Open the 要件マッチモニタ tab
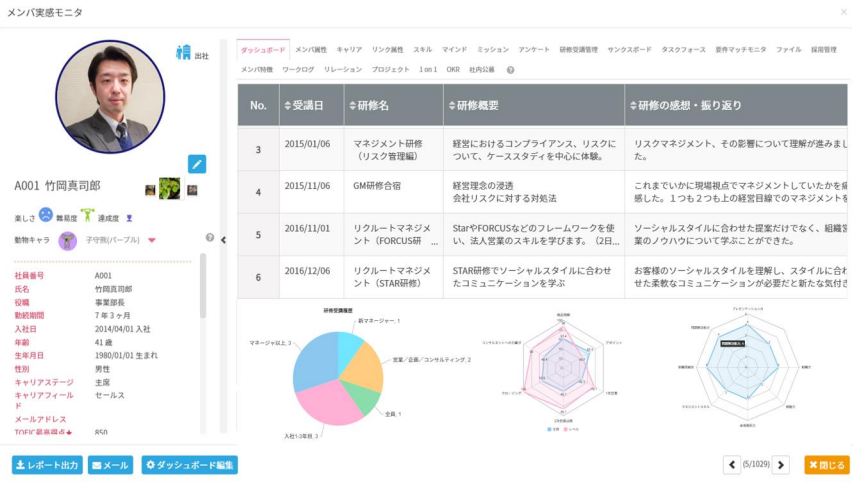Screen dimensions: 854x482 click(x=741, y=50)
